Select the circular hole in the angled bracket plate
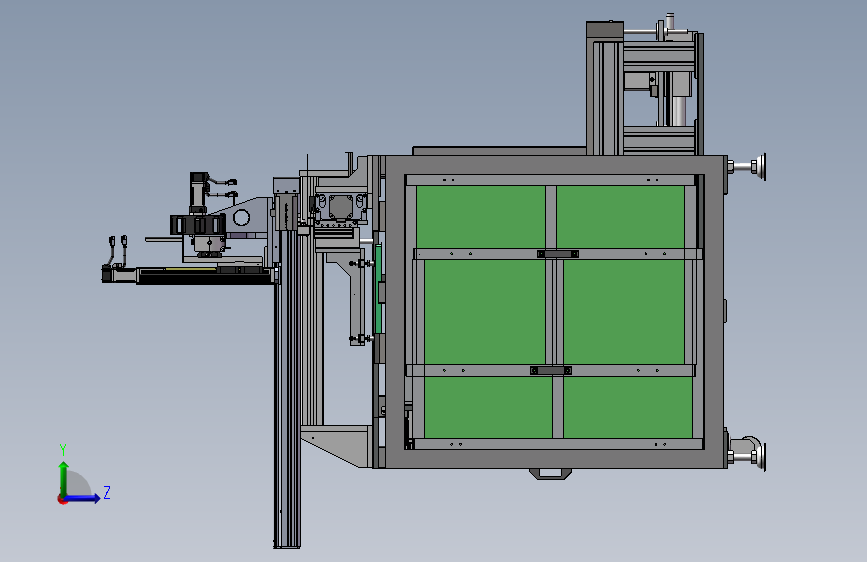Viewport: 867px width, 562px height. tap(242, 217)
